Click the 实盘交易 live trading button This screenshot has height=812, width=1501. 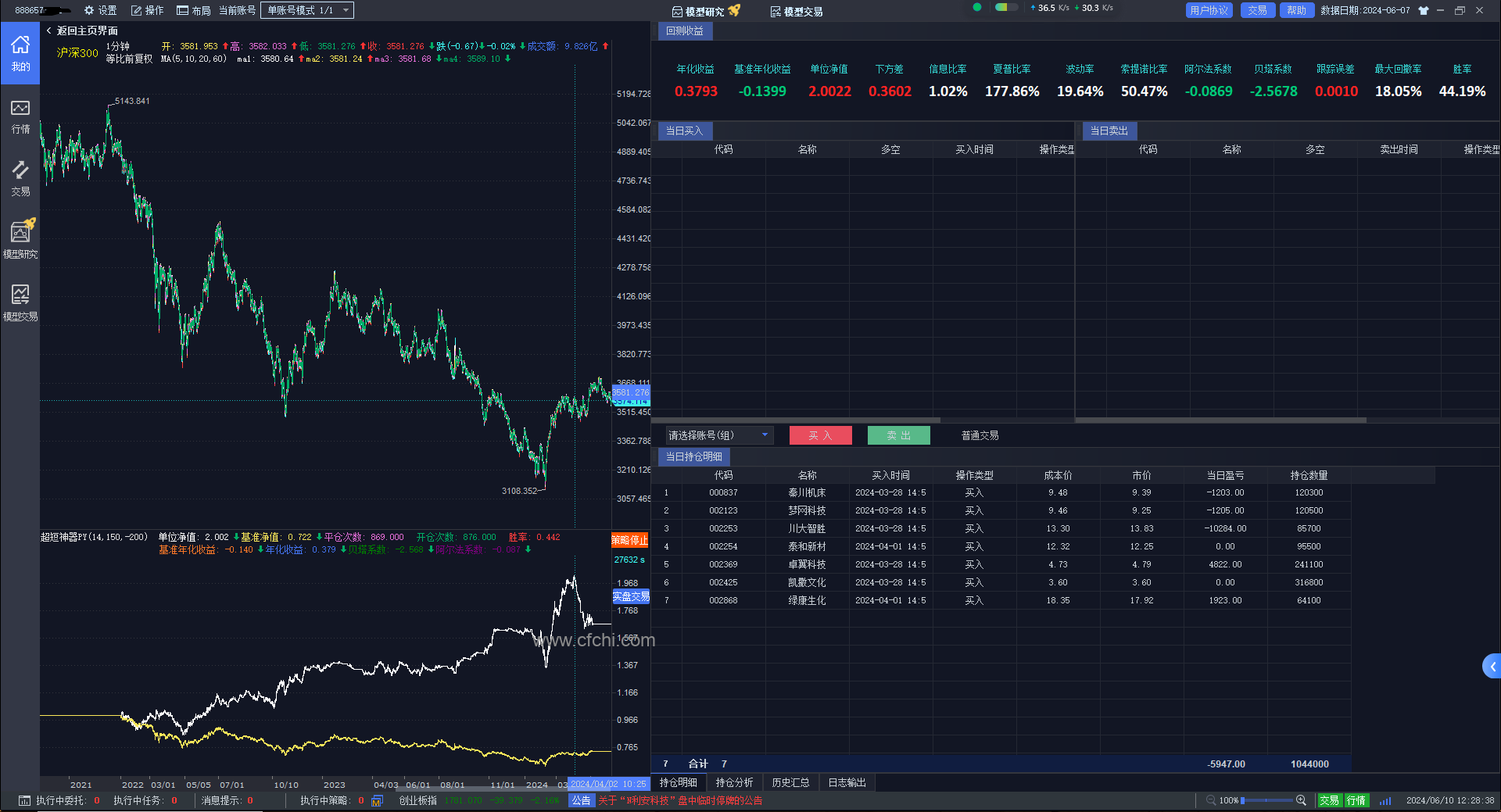pos(631,596)
